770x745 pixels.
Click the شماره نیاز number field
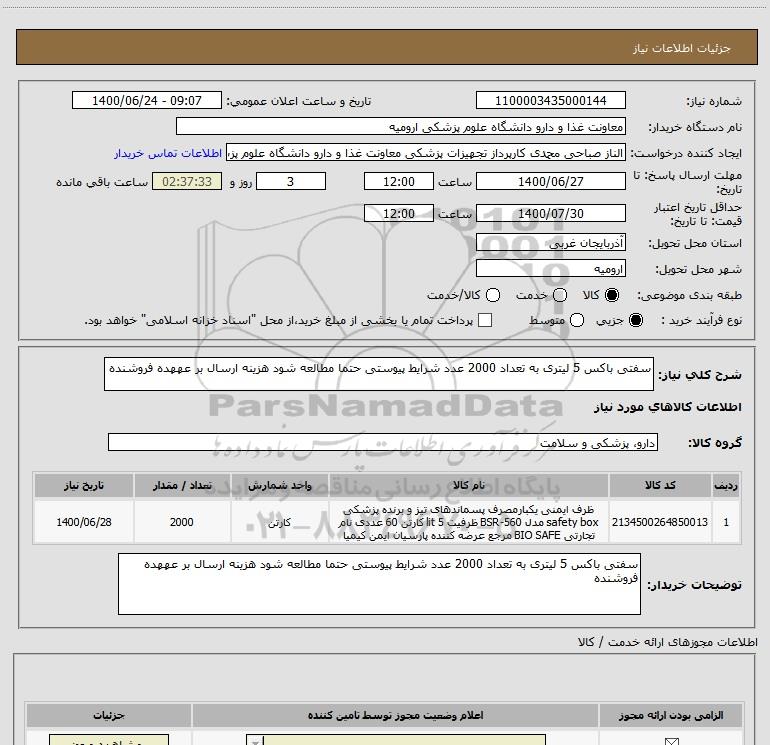coord(551,101)
